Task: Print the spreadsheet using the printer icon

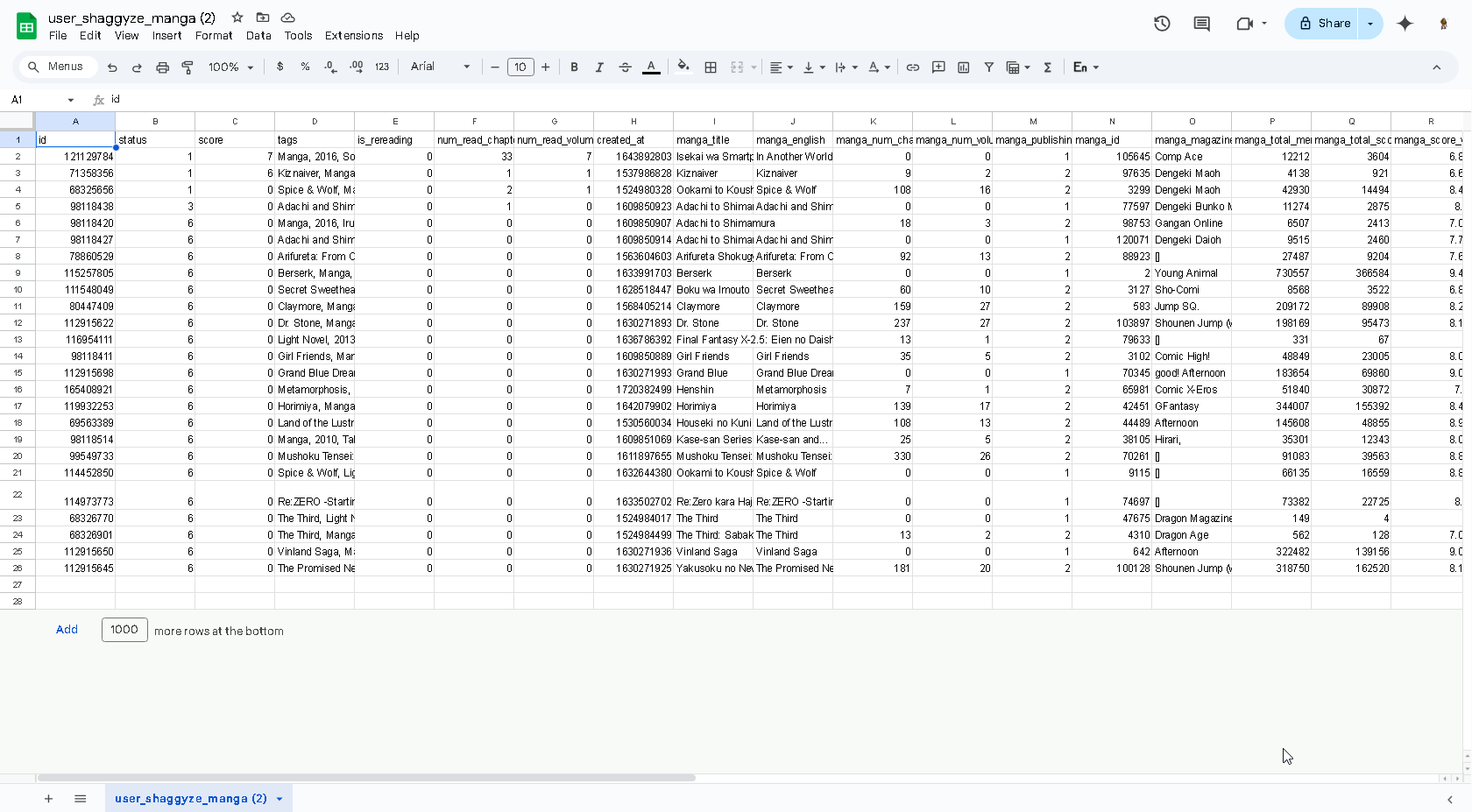Action: (x=162, y=67)
